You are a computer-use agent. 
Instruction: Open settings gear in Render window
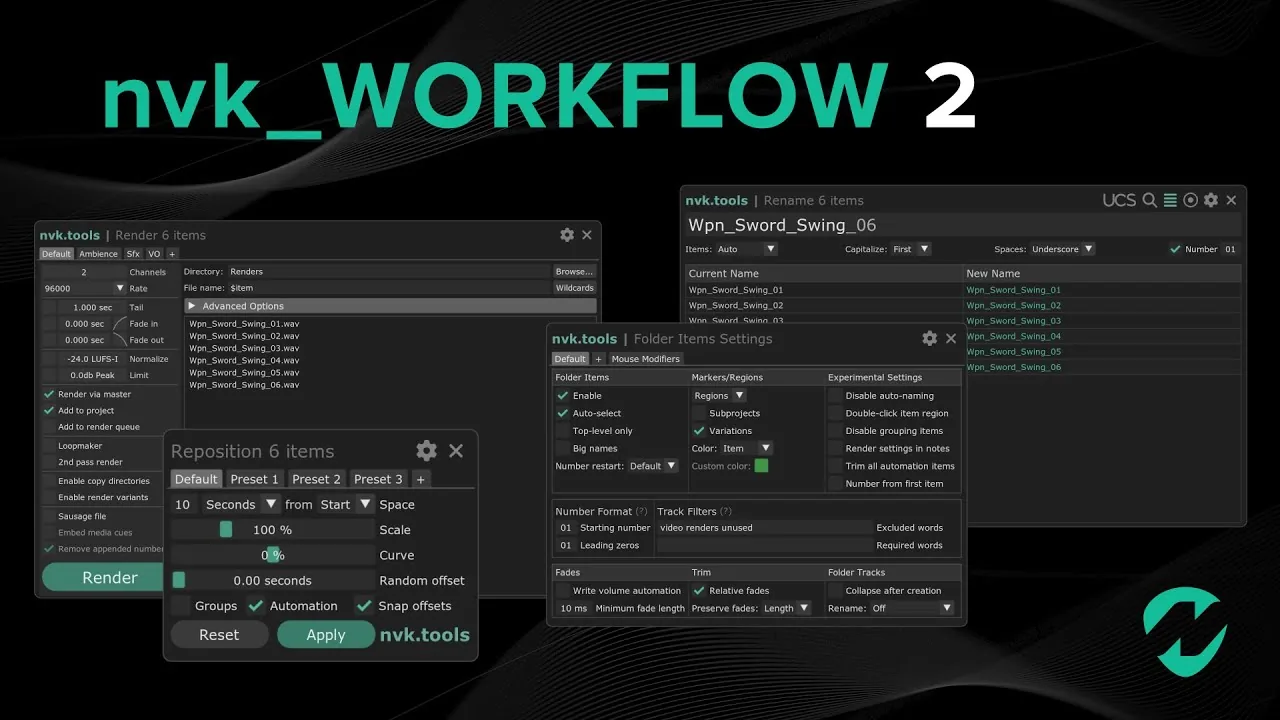(x=567, y=235)
